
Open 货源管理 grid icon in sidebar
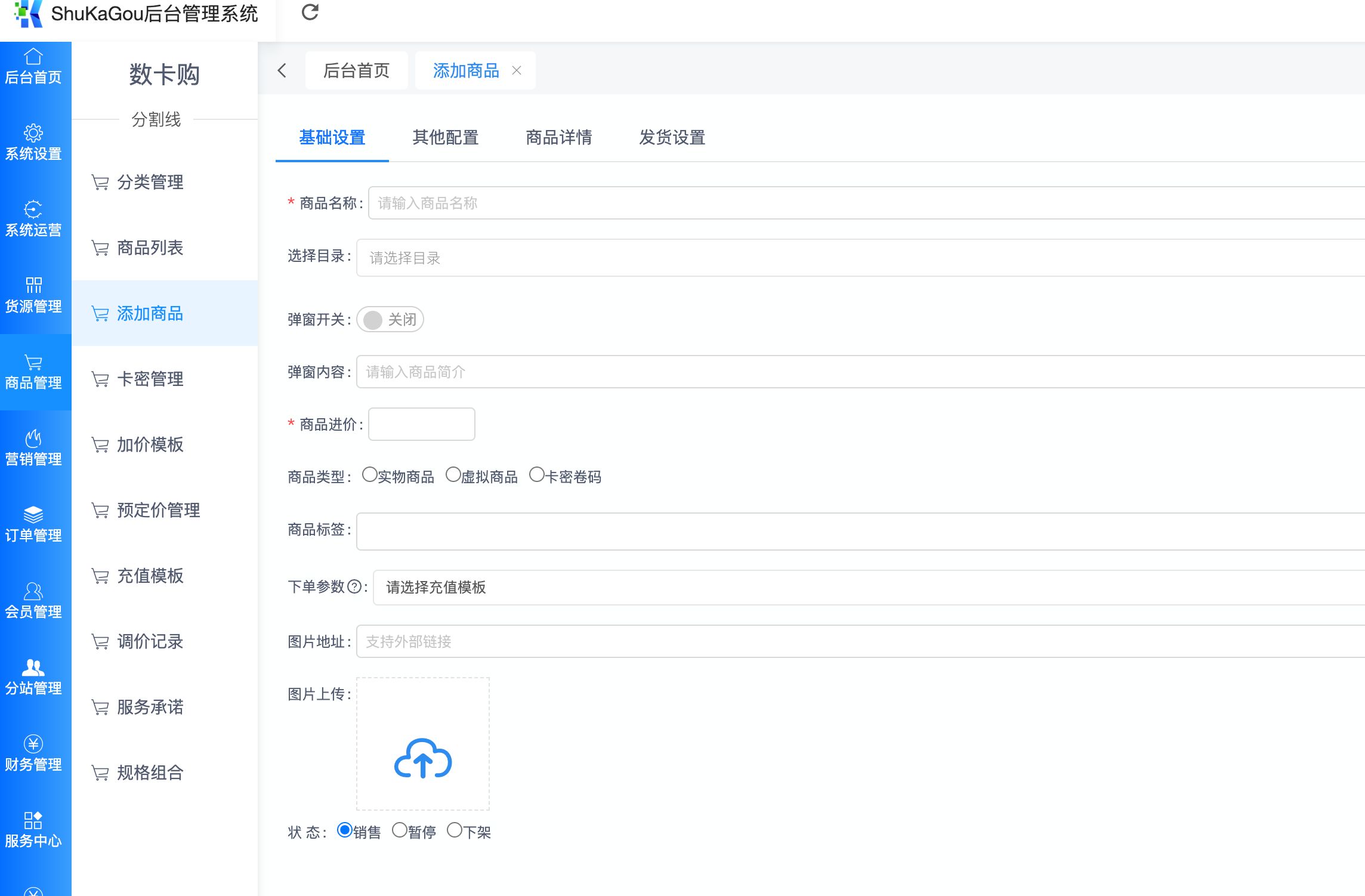coord(33,285)
